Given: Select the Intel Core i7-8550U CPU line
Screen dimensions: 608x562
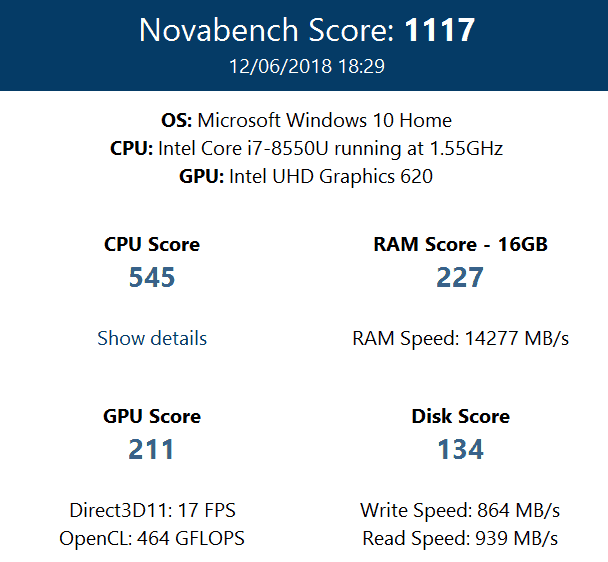Looking at the screenshot, I should [x=306, y=148].
